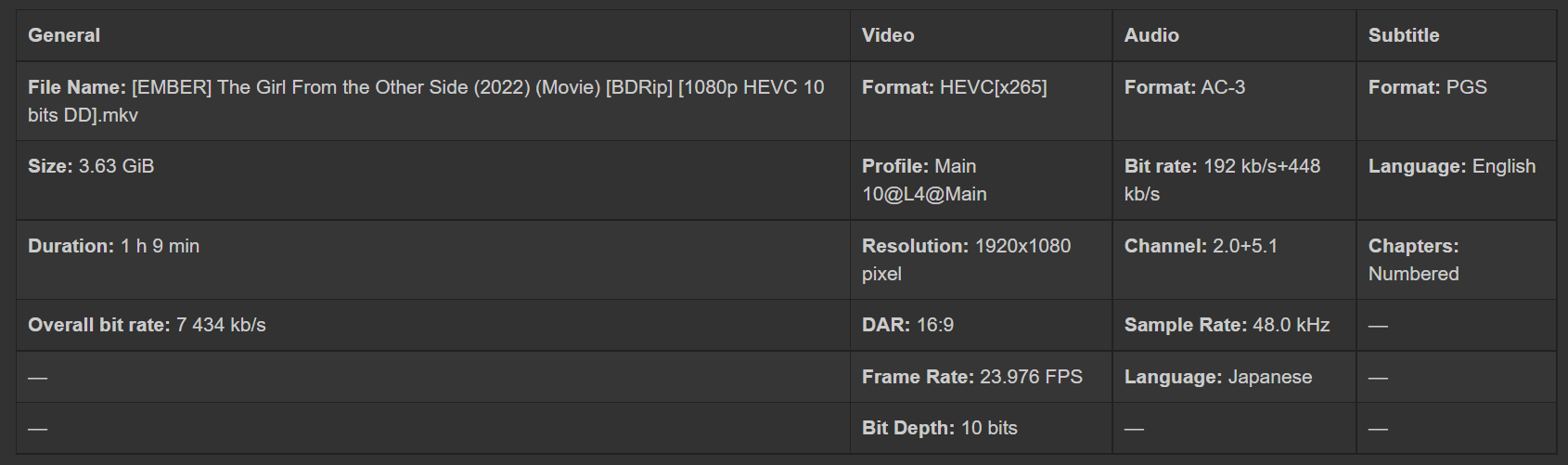Select the File Name cell with EMBER mkv

426,100
